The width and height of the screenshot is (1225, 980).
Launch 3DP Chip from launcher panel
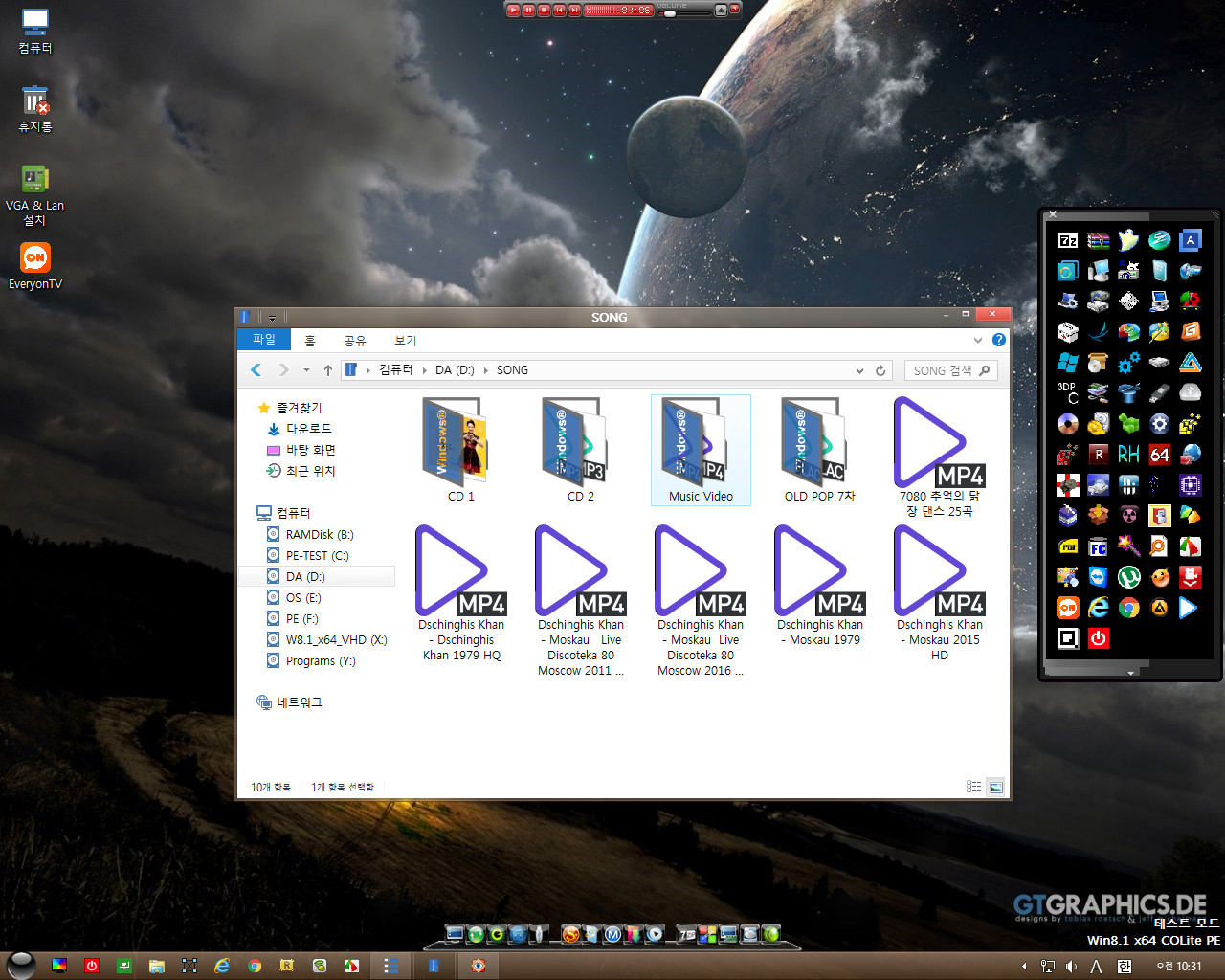coord(1068,393)
